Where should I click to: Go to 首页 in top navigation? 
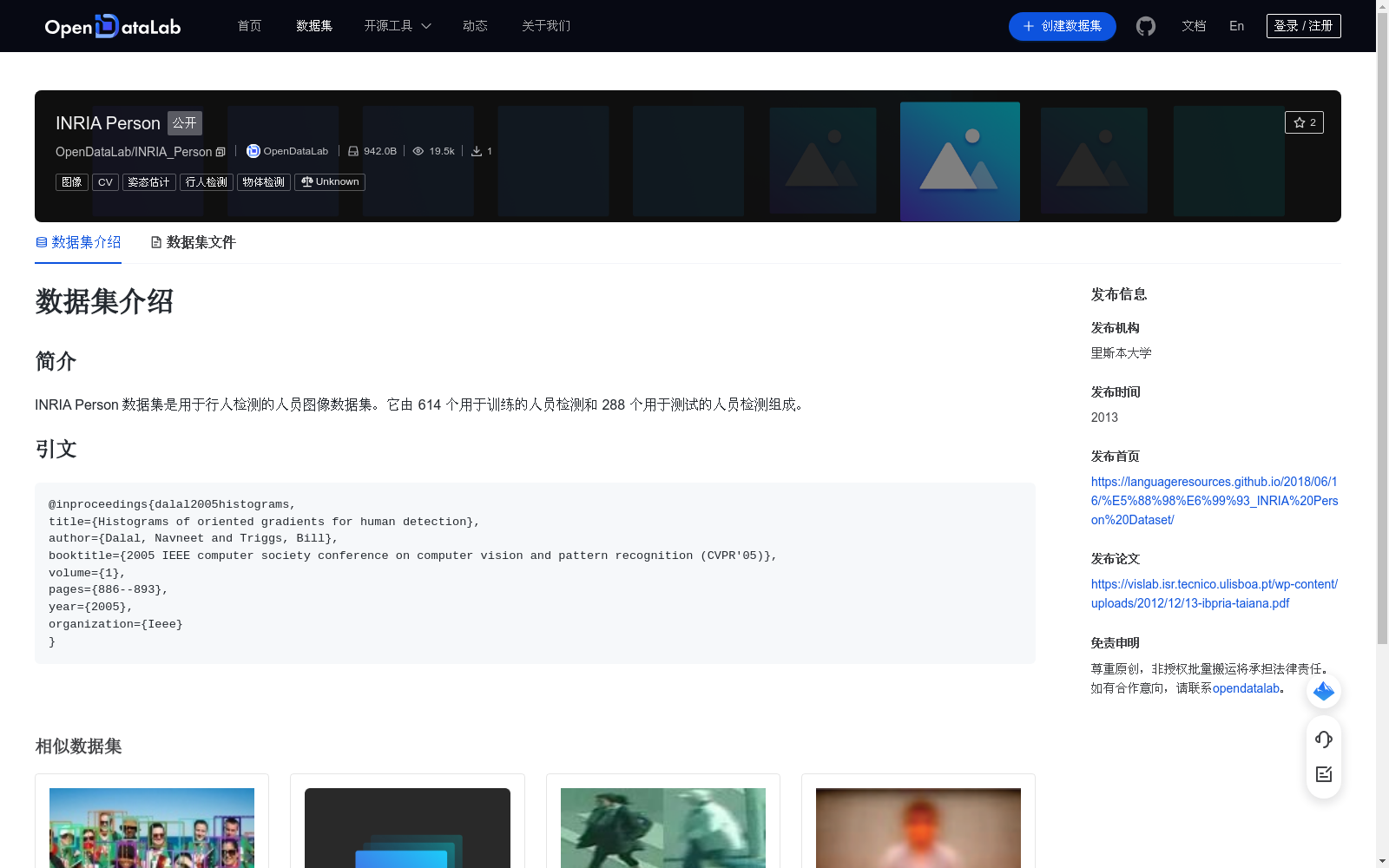pyautogui.click(x=249, y=26)
